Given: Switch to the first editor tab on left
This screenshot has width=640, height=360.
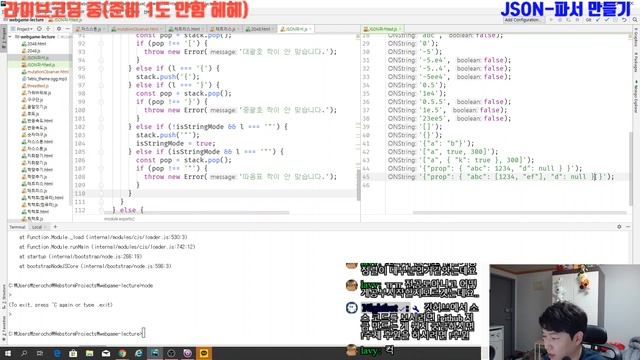Looking at the screenshot, I should [x=90, y=29].
